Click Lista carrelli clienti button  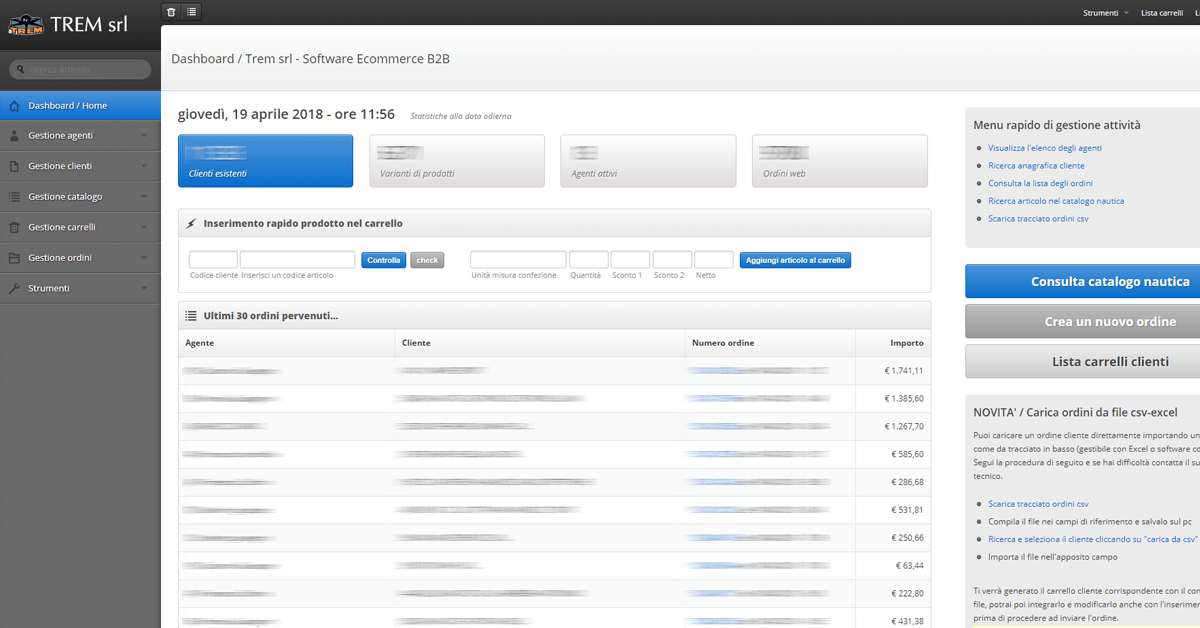pos(1082,362)
